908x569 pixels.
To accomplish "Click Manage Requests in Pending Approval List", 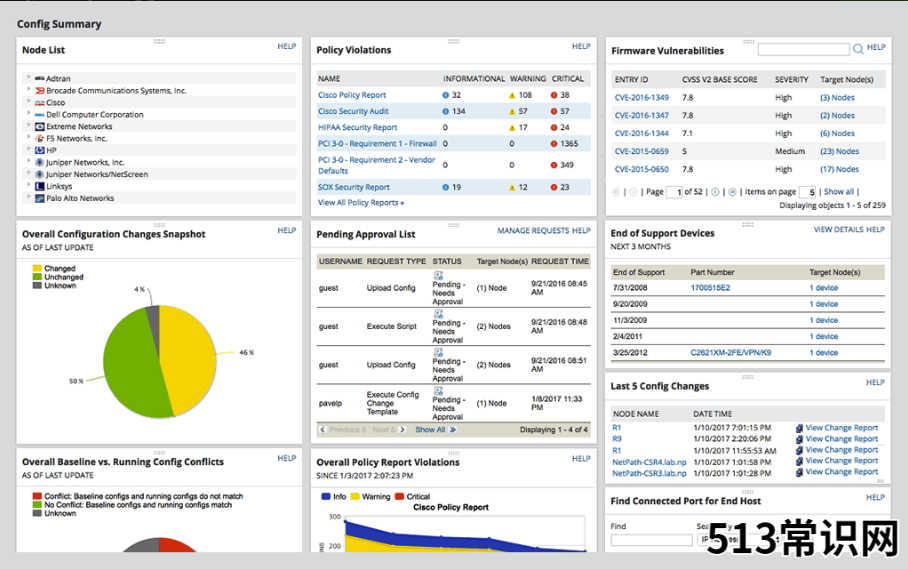I will (x=533, y=230).
